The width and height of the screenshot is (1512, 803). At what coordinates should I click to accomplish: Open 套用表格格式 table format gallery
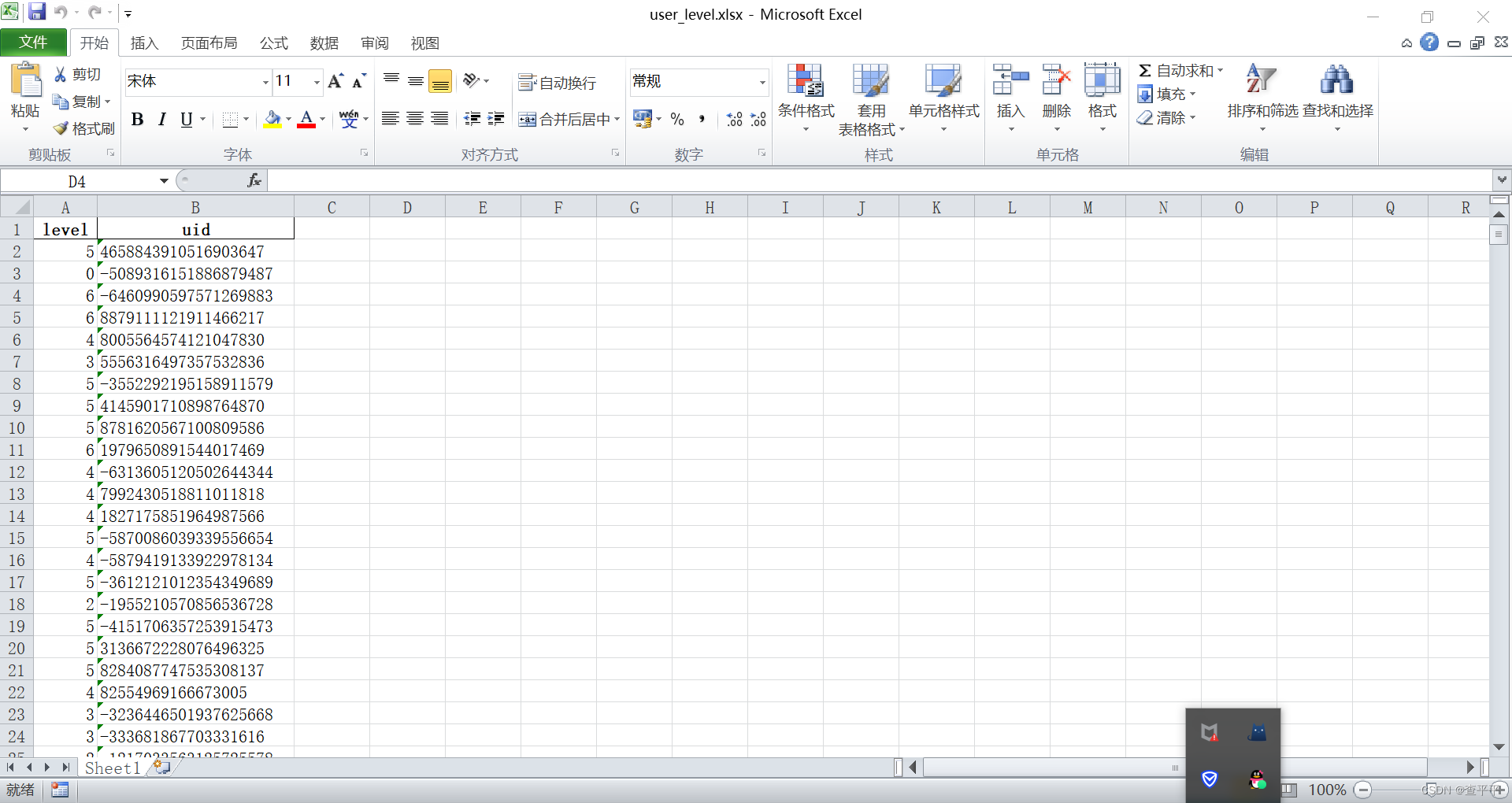coord(871,99)
